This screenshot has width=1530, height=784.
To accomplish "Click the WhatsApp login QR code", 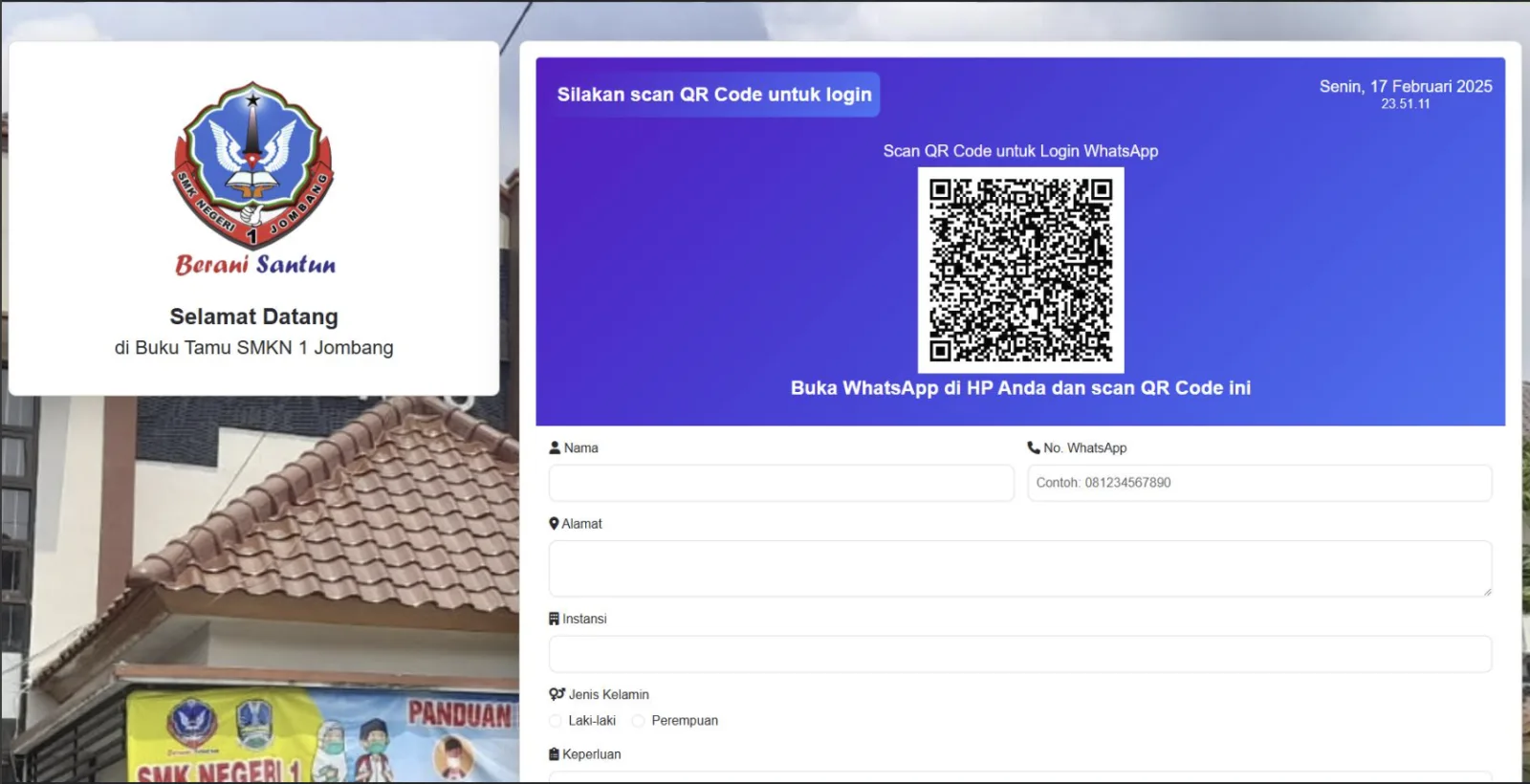I will [1020, 271].
